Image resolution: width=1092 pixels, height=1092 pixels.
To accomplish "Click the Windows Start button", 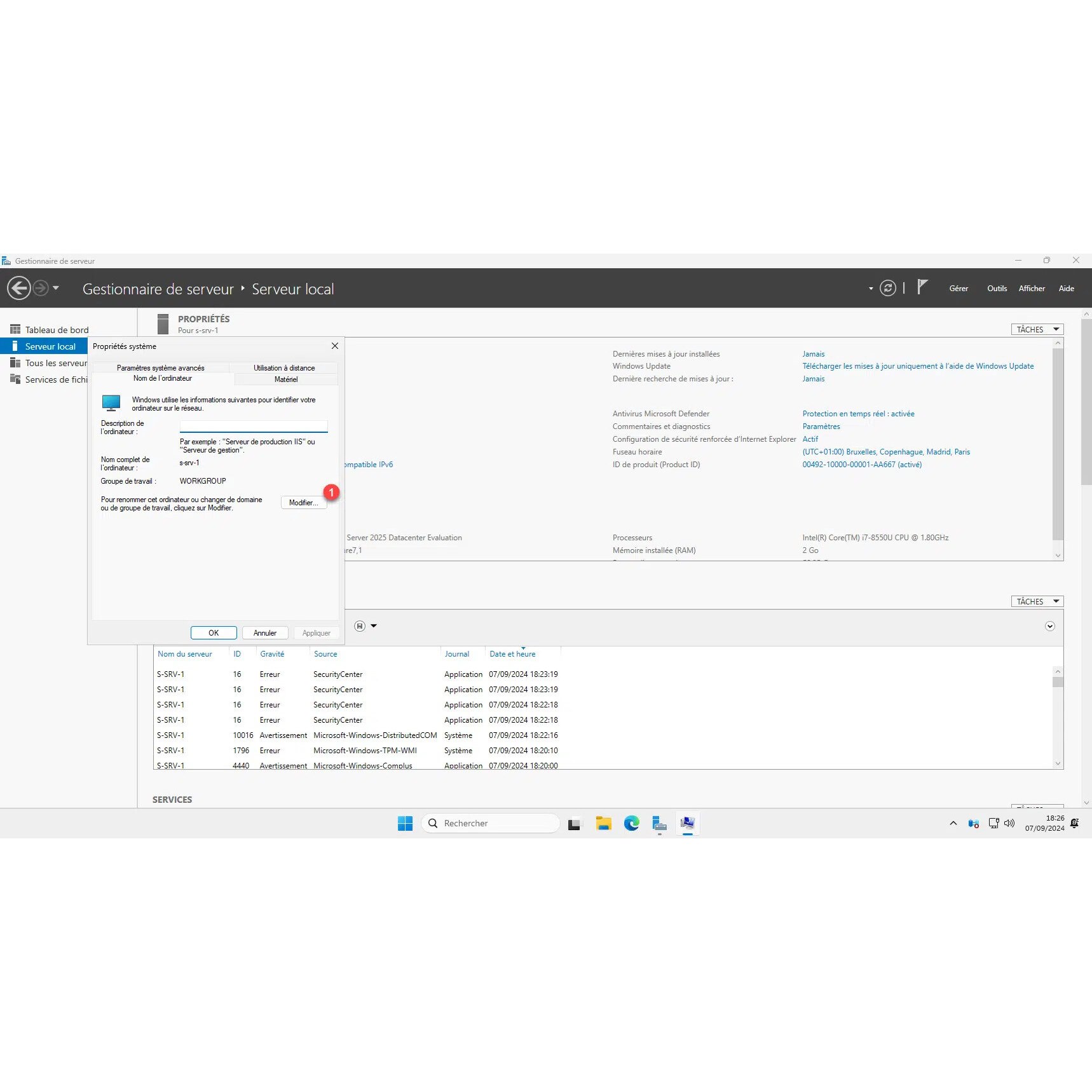I will coord(405,823).
